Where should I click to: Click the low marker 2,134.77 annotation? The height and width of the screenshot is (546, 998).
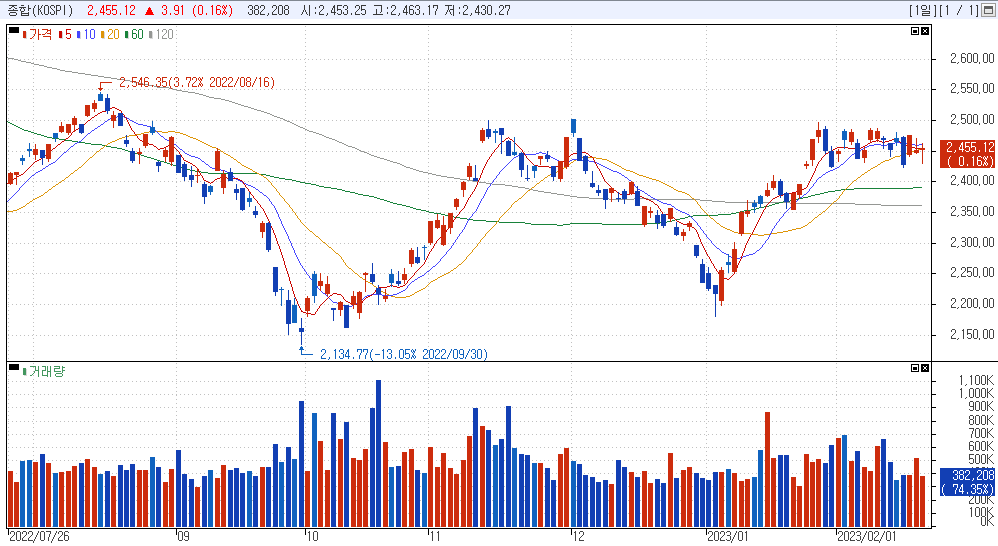(404, 354)
